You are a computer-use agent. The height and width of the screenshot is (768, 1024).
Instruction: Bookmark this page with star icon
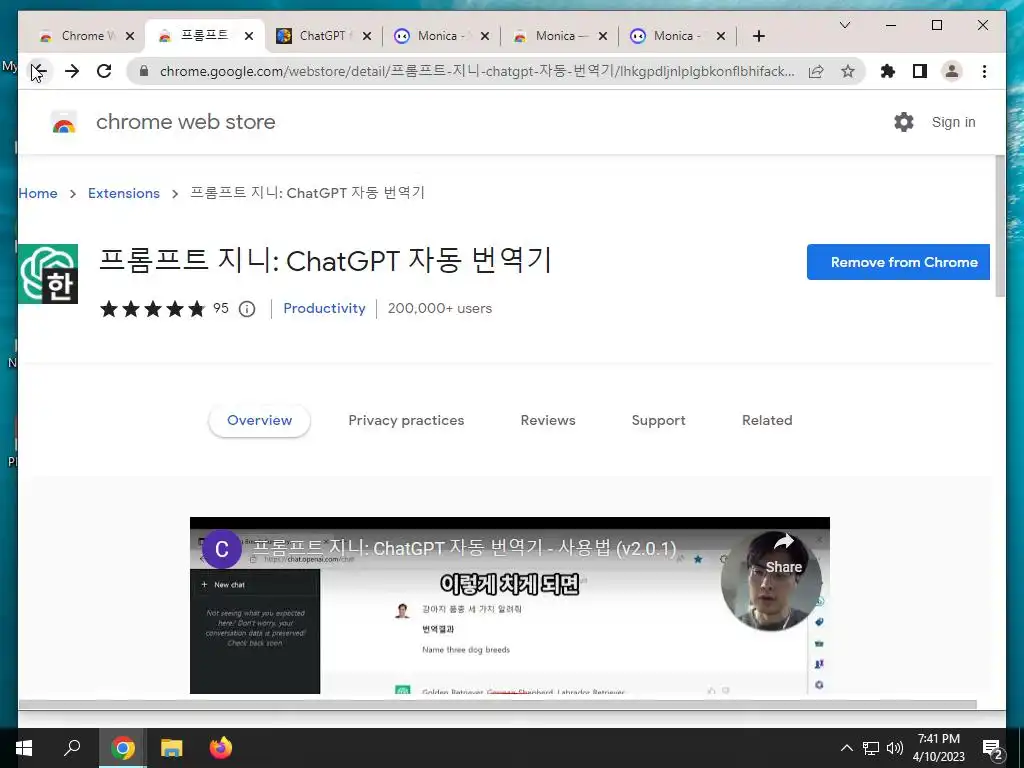coord(848,71)
